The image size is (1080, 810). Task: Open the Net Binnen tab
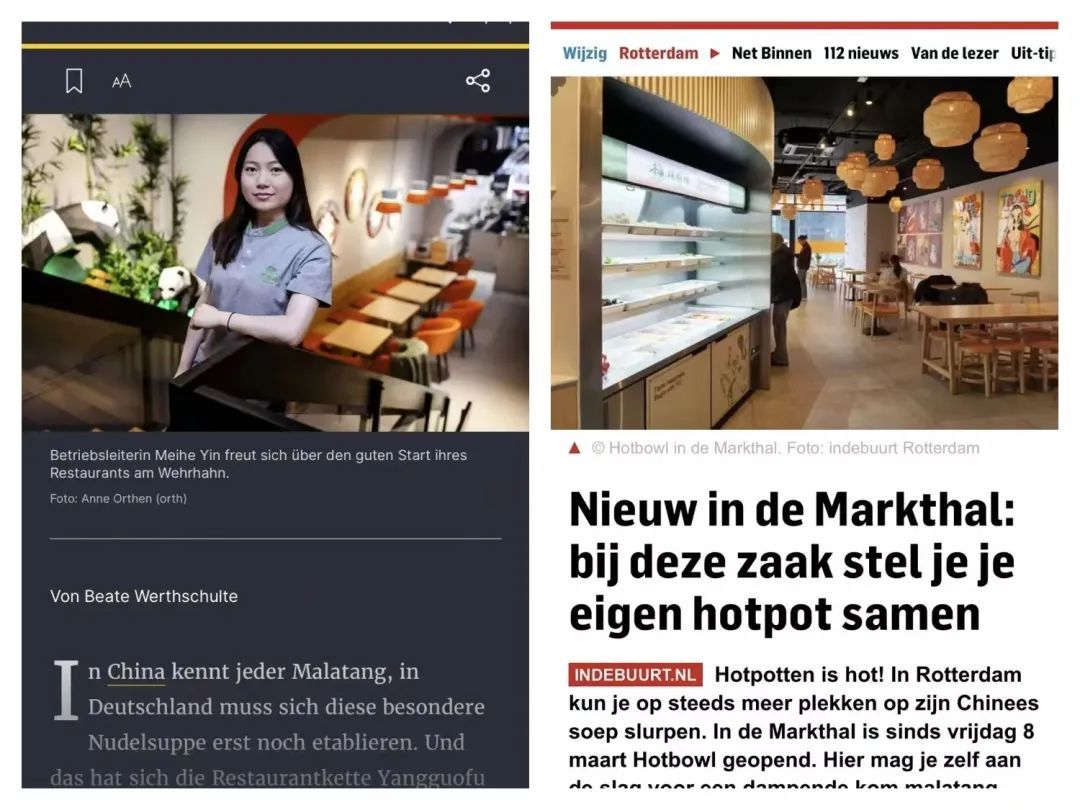771,53
